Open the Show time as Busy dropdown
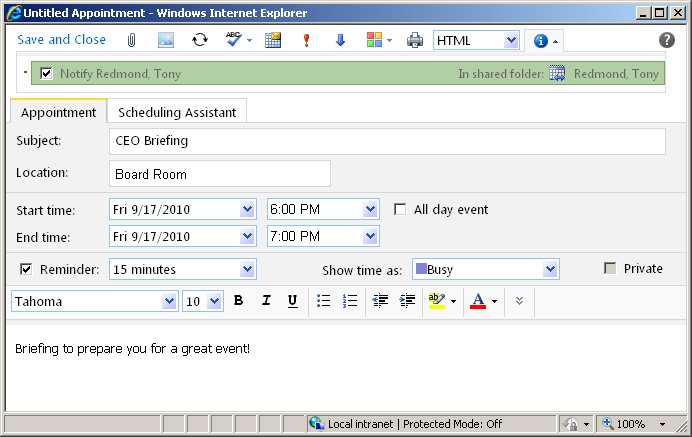 550,269
